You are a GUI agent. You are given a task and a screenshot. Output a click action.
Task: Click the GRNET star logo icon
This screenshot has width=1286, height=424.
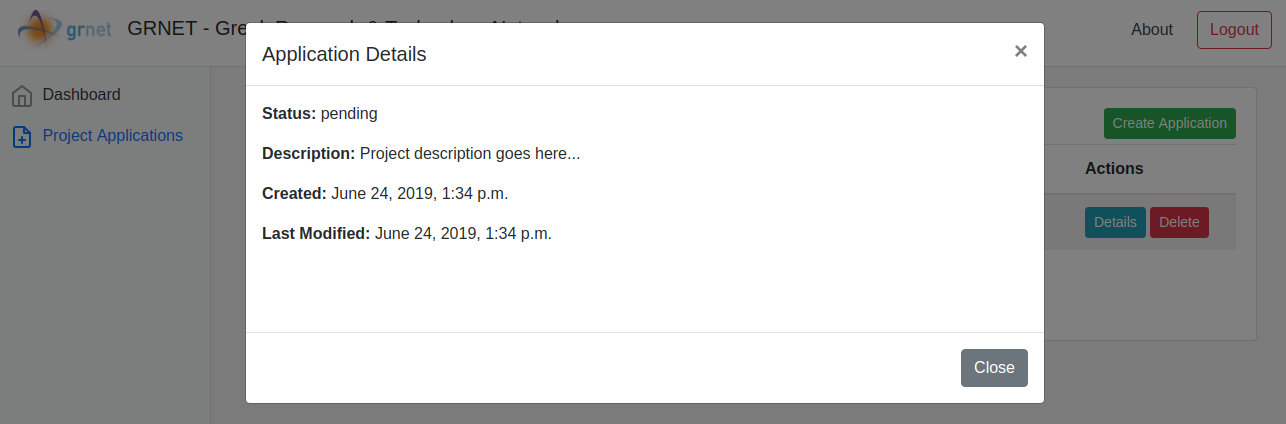(x=40, y=30)
